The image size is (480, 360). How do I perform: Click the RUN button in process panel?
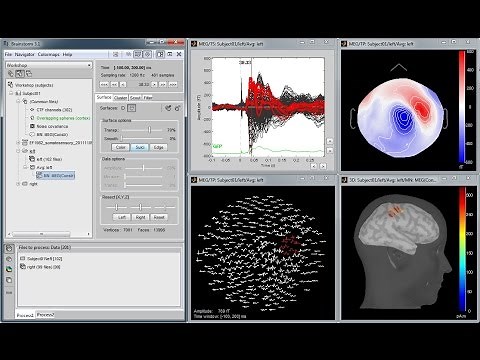(x=9, y=293)
